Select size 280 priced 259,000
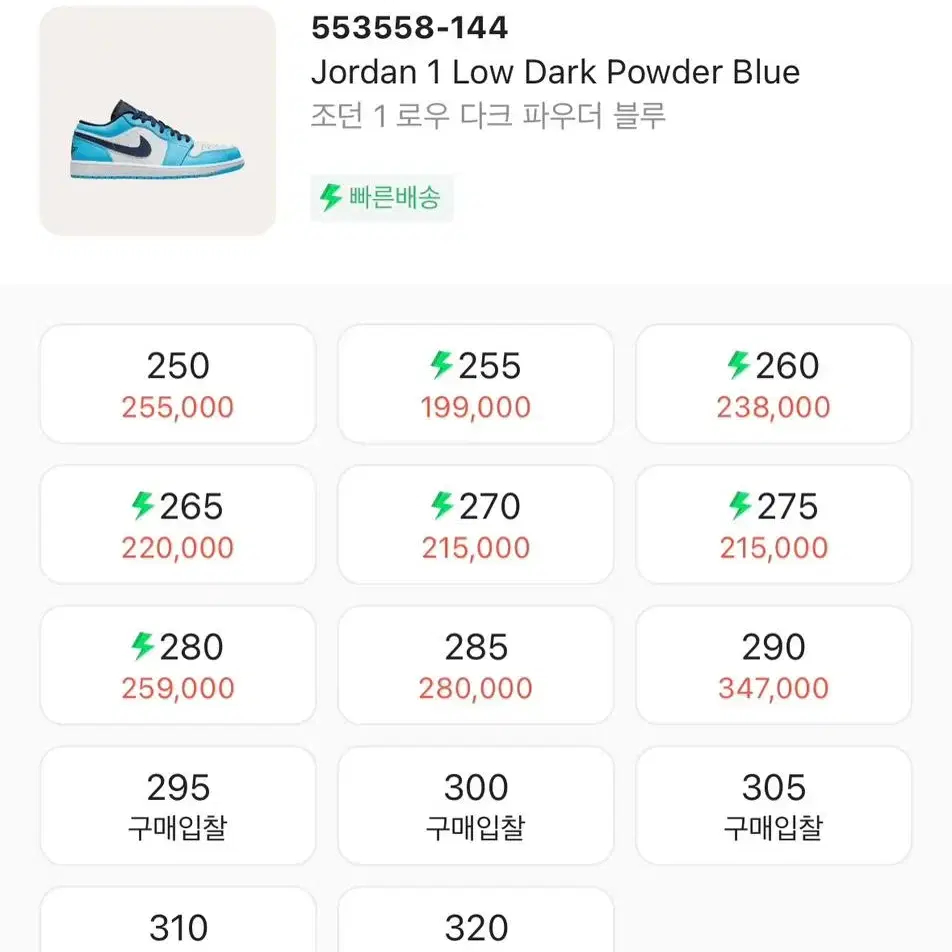The image size is (952, 952). pos(178,665)
